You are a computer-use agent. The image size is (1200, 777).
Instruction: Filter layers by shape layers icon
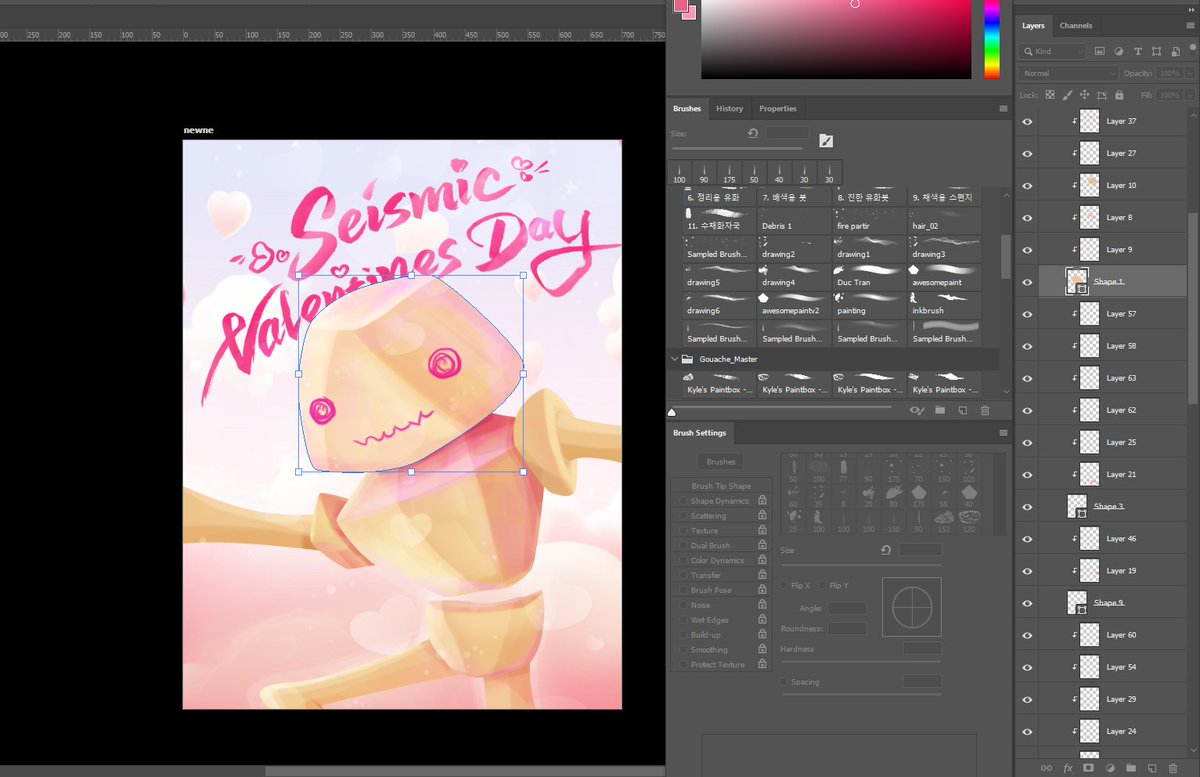pyautogui.click(x=1157, y=51)
